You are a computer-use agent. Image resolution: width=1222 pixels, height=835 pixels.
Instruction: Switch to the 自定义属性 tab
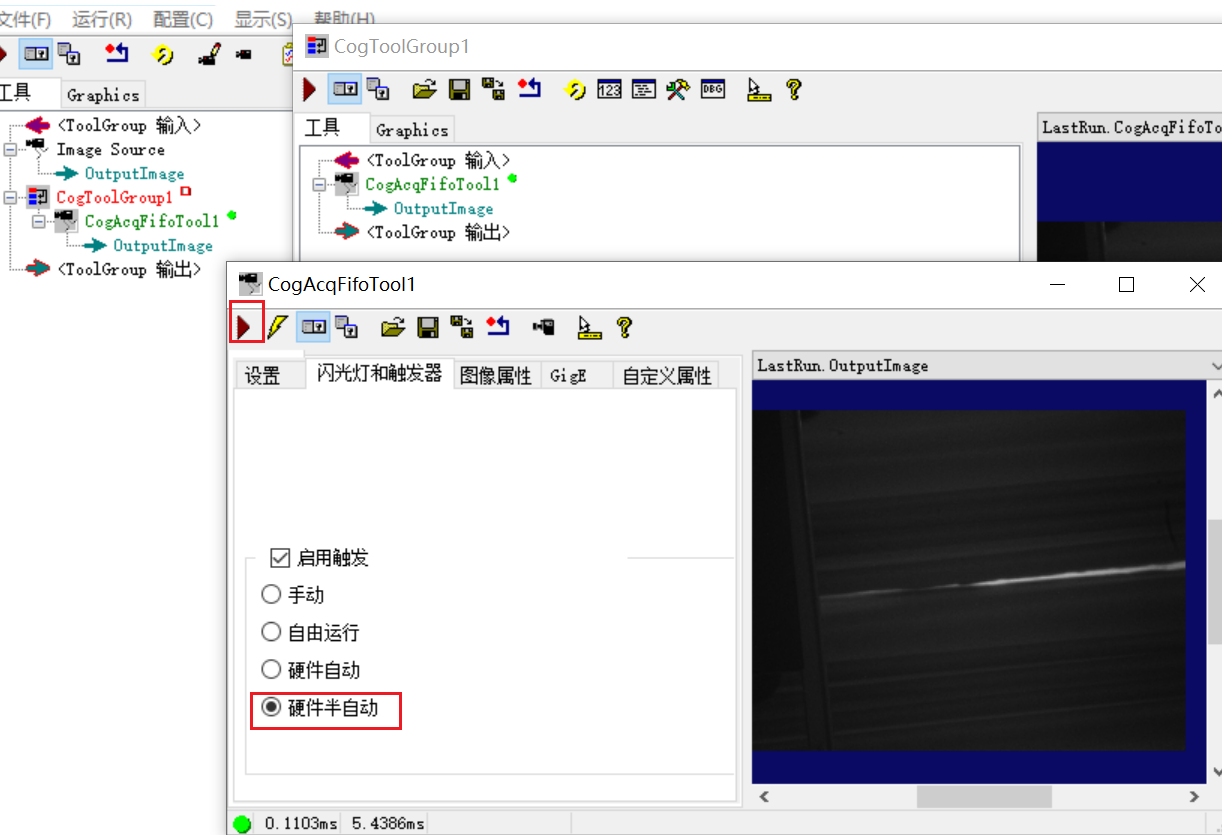(667, 376)
